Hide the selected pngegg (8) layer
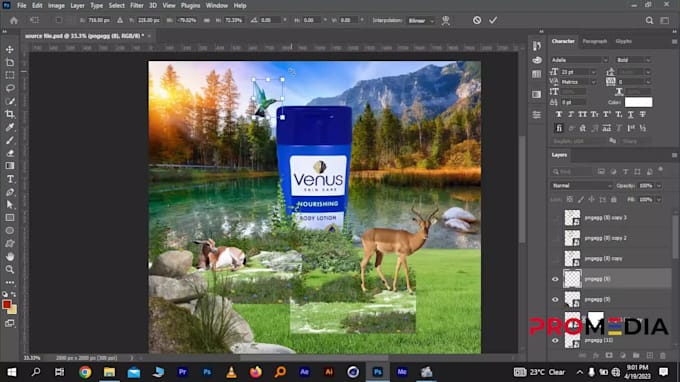Screen dimensions: 680x382 tap(555, 279)
